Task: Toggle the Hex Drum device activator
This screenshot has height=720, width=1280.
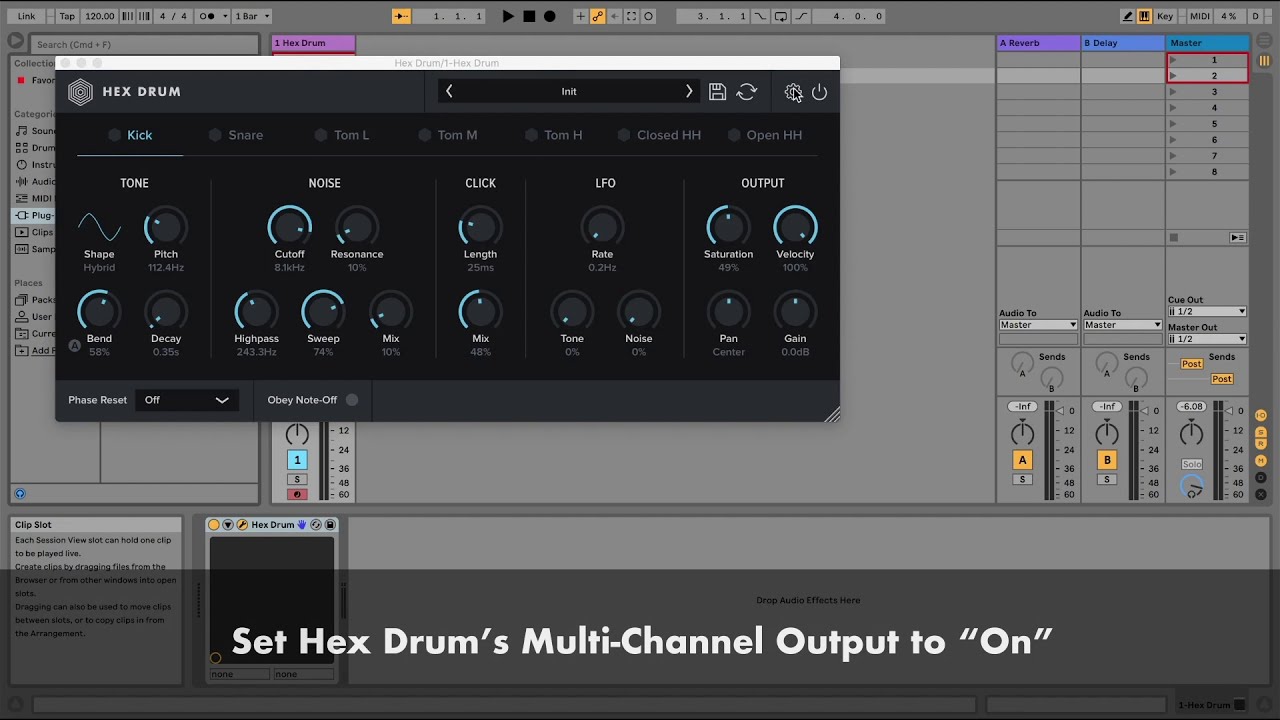Action: [214, 524]
